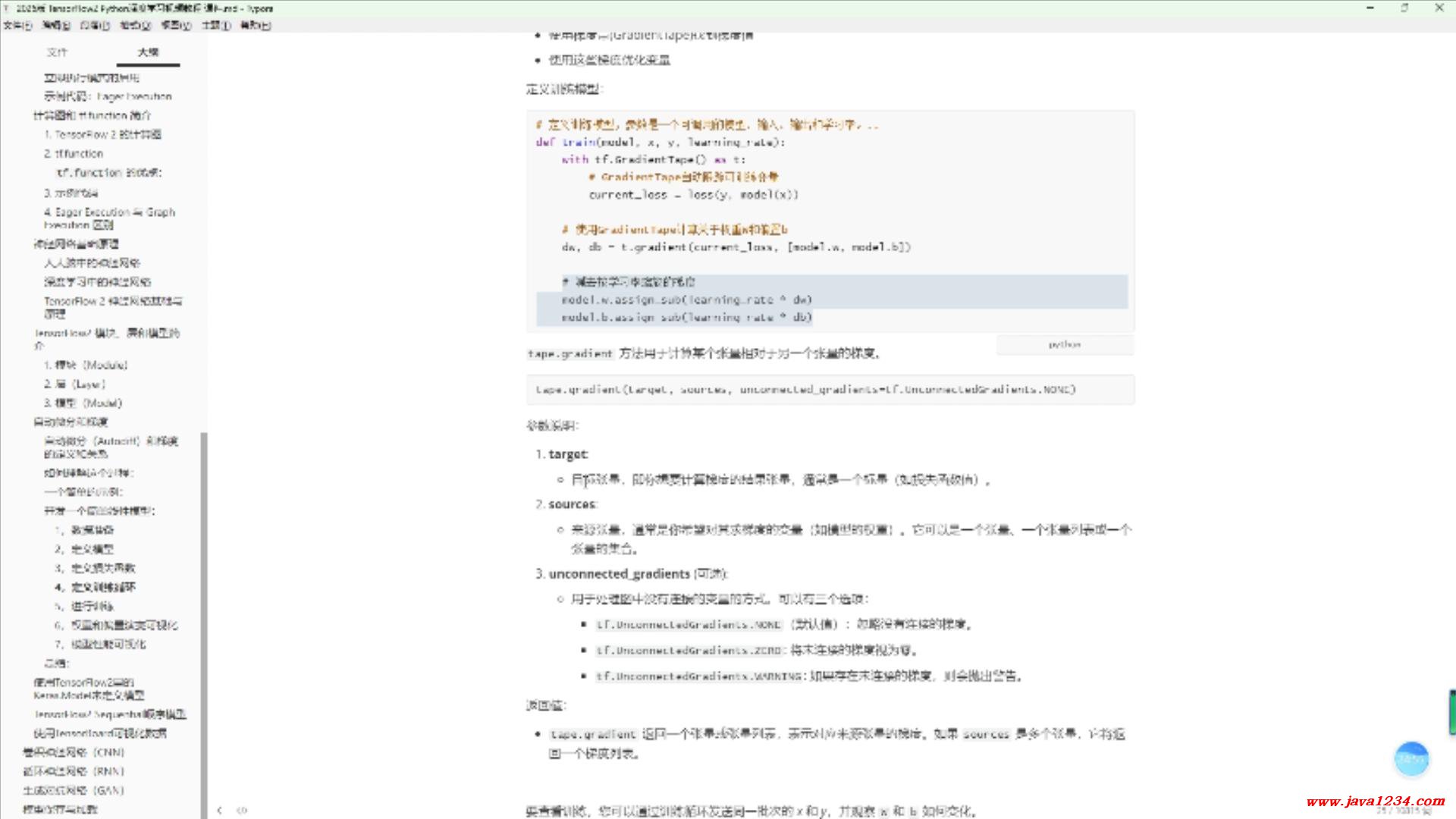Jump to outline item 2. tf.function
Viewport: 1456px width, 819px height.
74,153
